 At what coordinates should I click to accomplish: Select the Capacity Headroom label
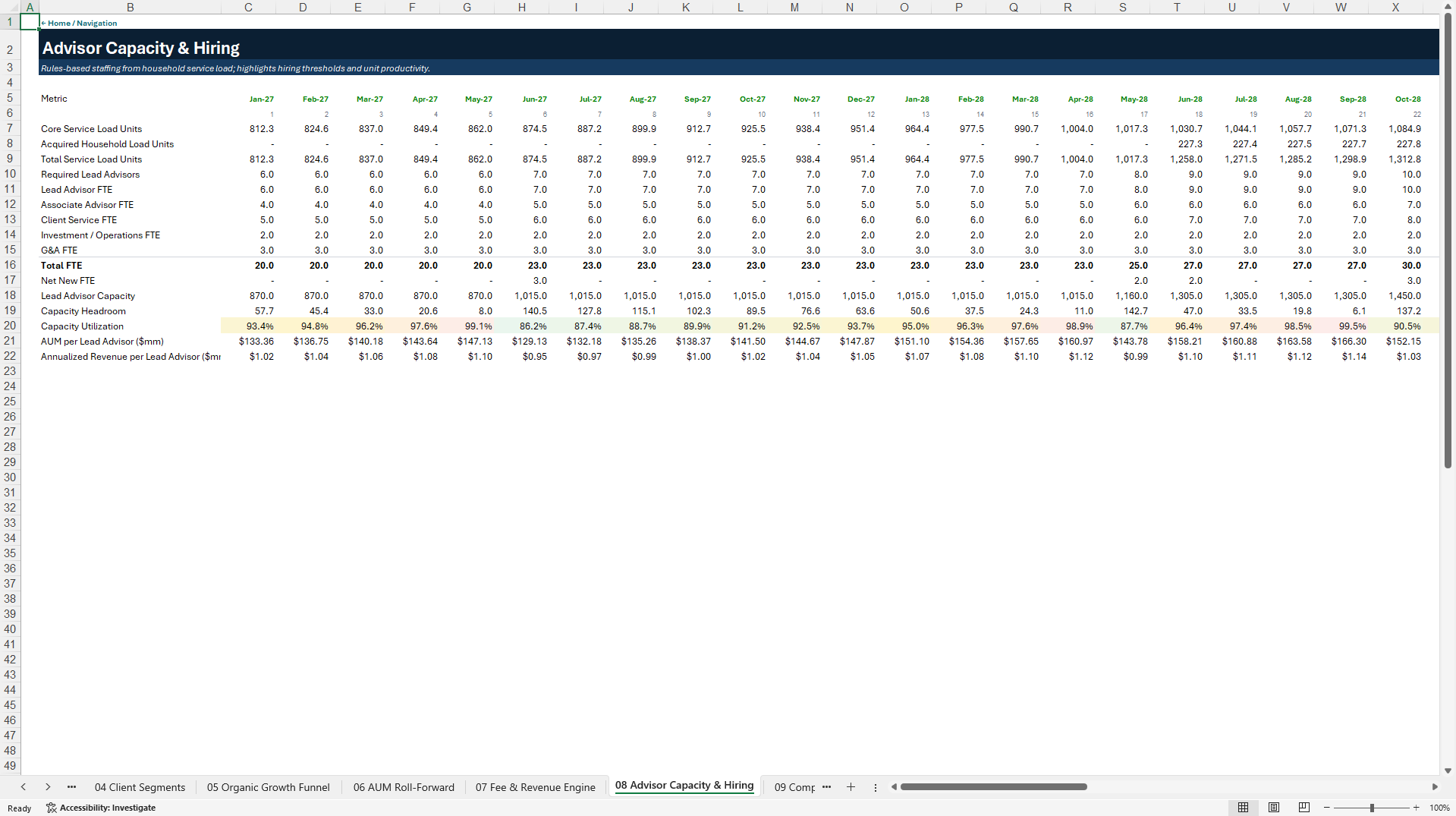(83, 311)
